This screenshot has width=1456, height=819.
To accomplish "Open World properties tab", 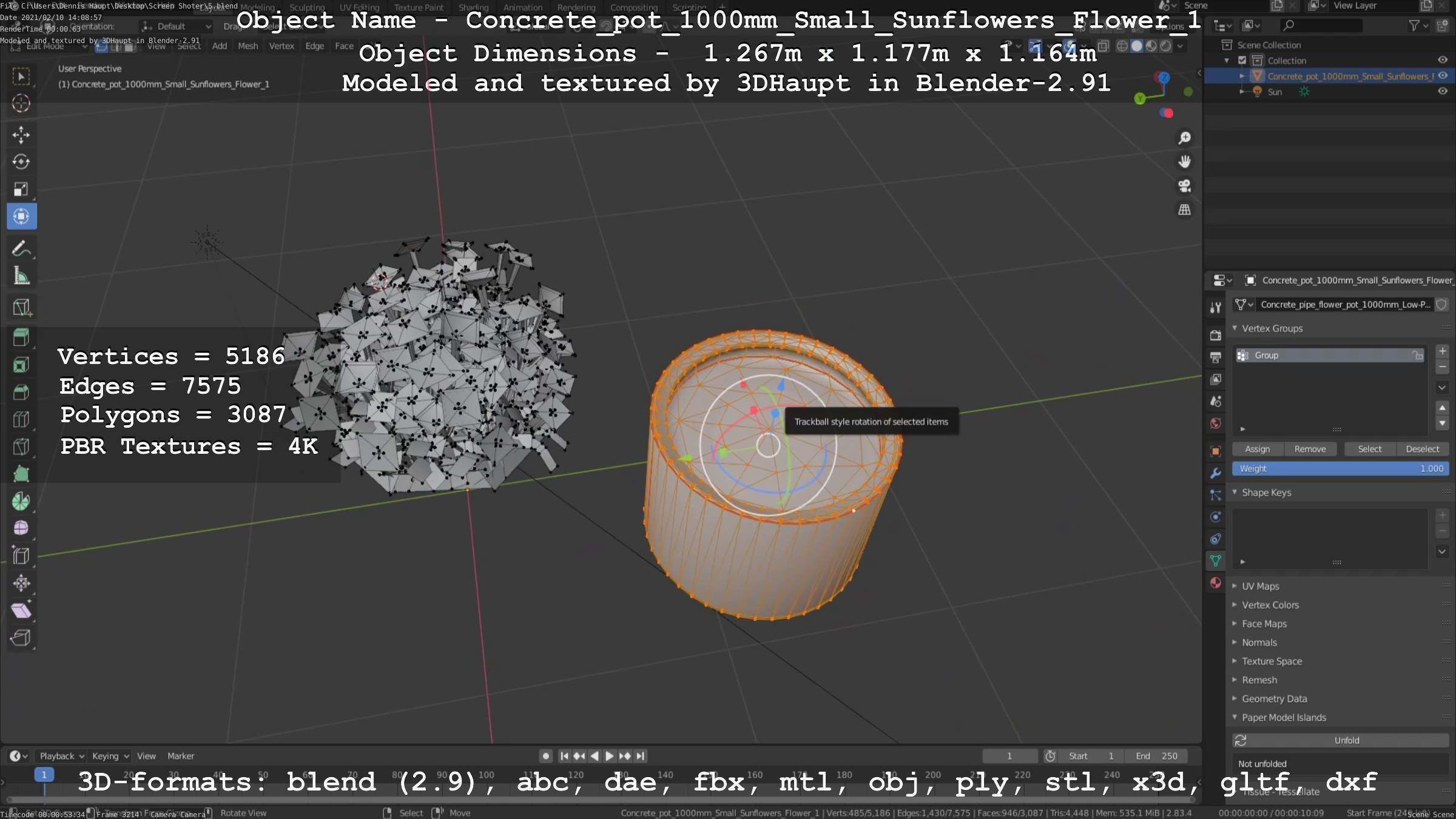I will (1215, 423).
